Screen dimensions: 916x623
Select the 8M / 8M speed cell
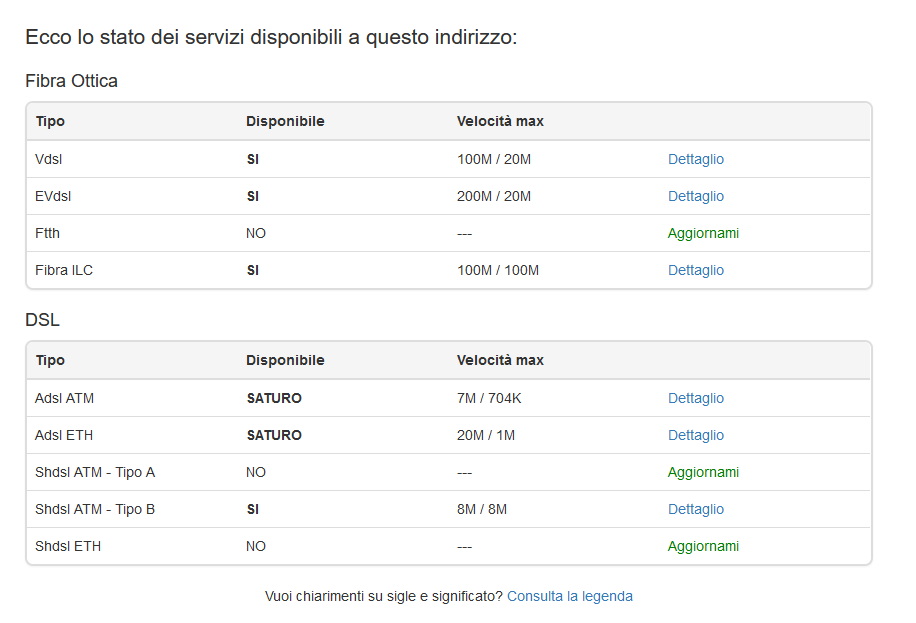(482, 509)
